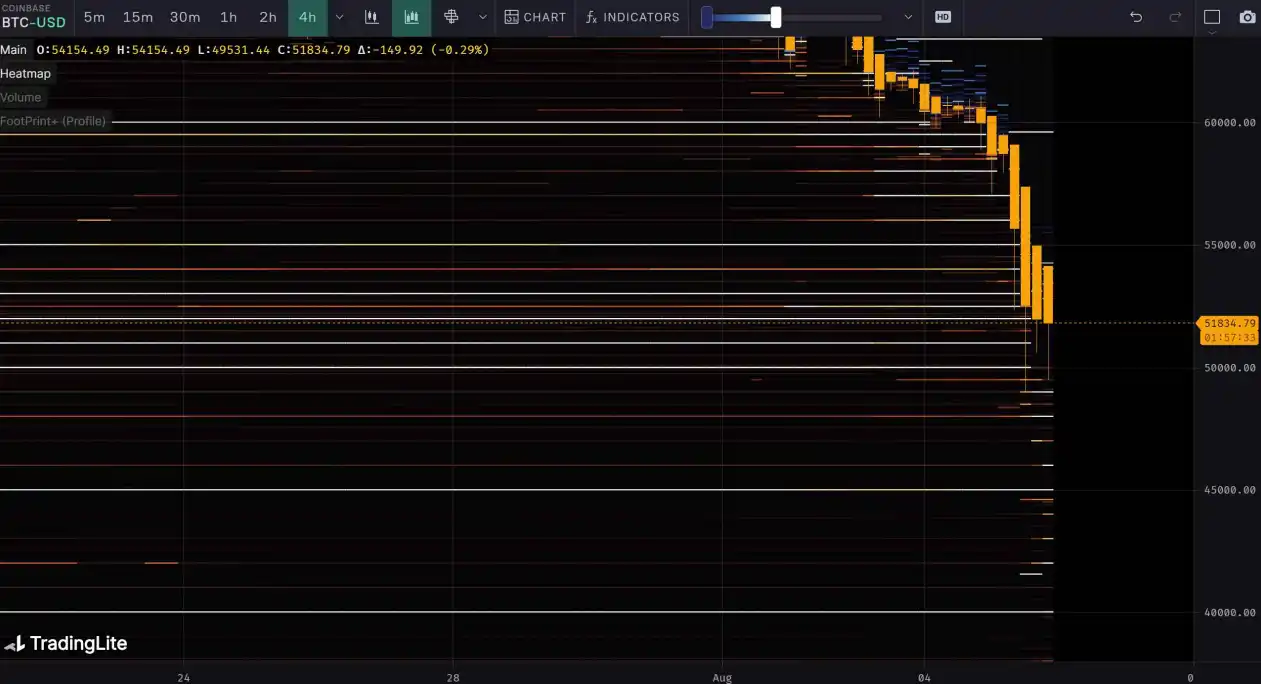Select the candlestick chart type icon

[372, 17]
